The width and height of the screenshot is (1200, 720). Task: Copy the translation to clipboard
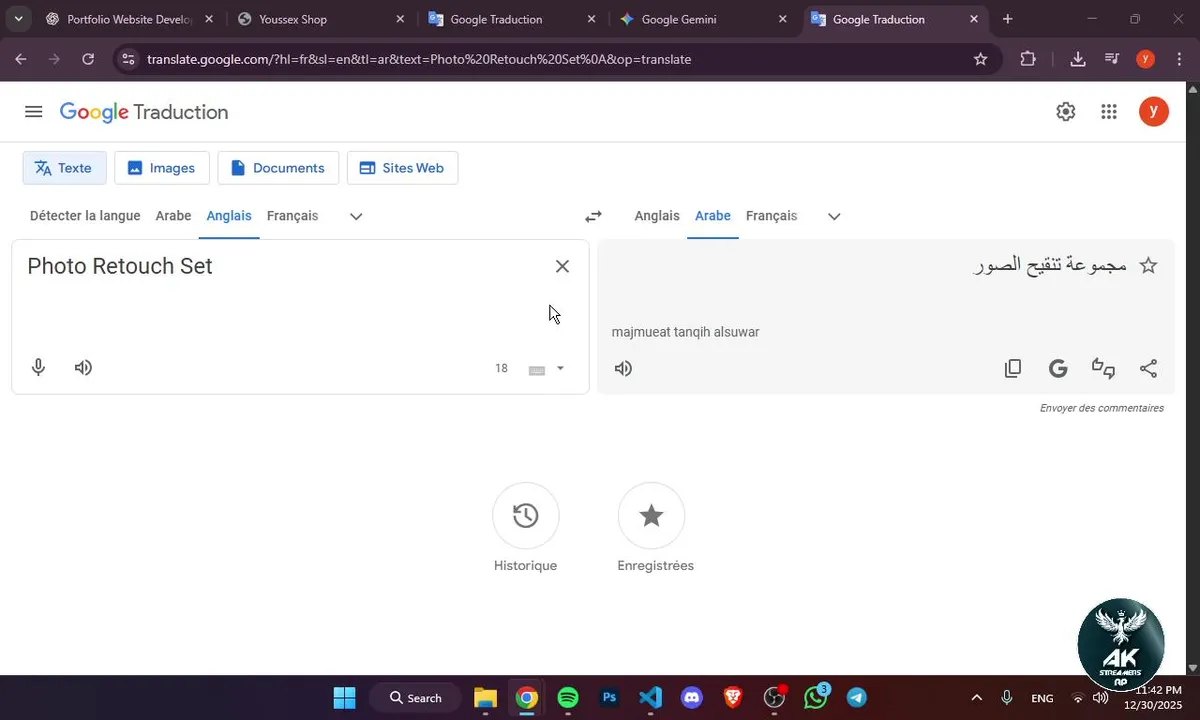(1013, 368)
